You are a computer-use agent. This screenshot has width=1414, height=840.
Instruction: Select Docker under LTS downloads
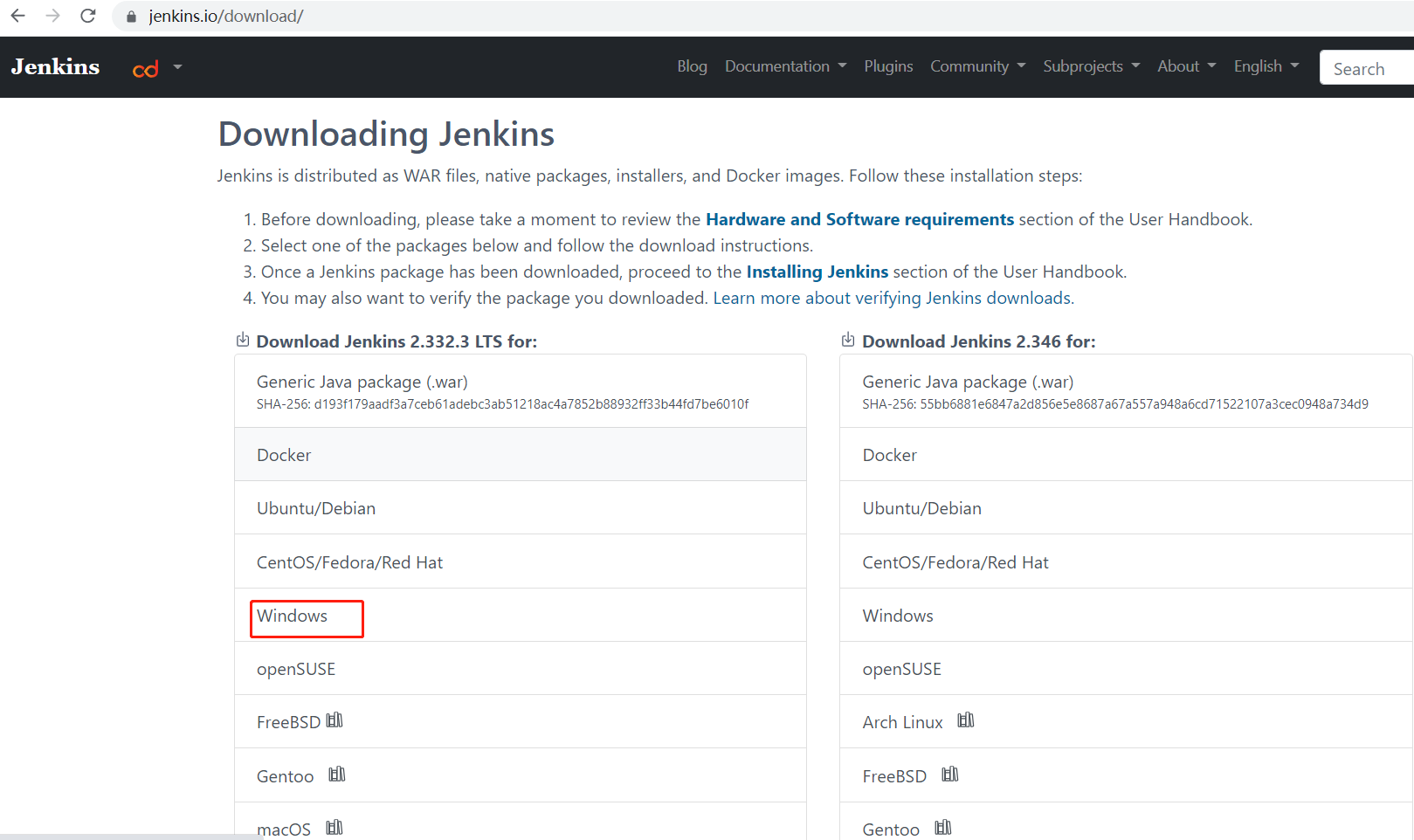[x=521, y=455]
